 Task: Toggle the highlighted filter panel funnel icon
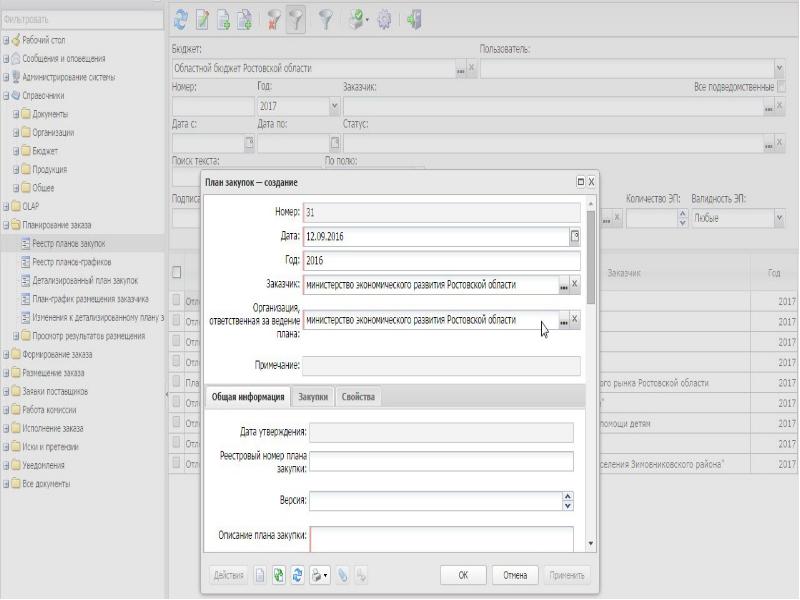point(296,20)
